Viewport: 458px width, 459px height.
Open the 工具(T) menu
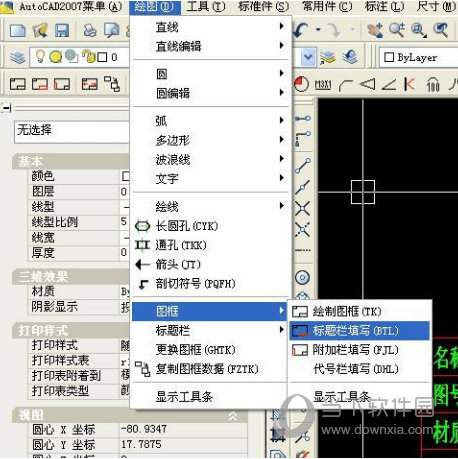coord(206,7)
